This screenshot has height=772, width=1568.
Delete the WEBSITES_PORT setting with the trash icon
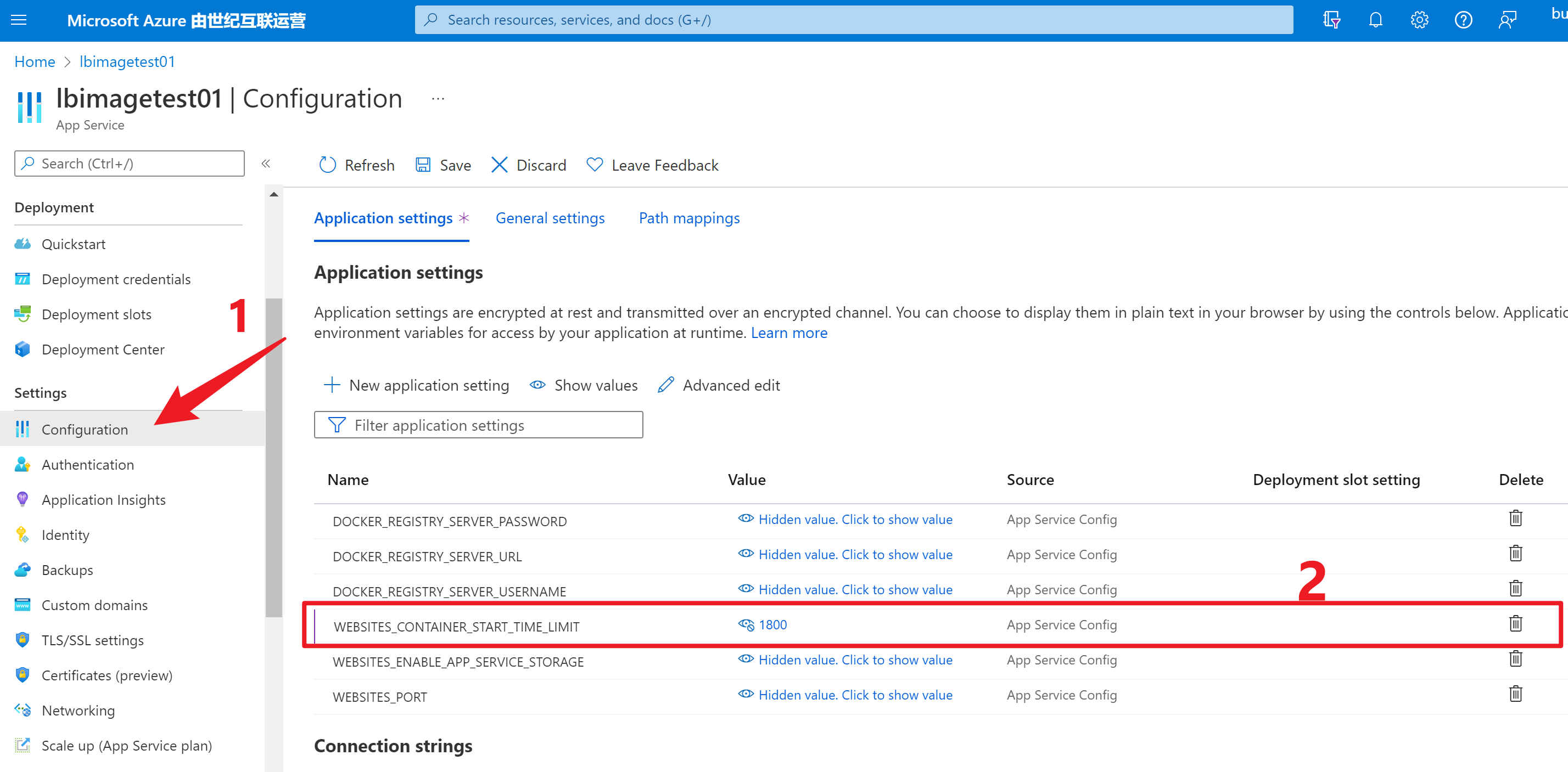tap(1515, 694)
